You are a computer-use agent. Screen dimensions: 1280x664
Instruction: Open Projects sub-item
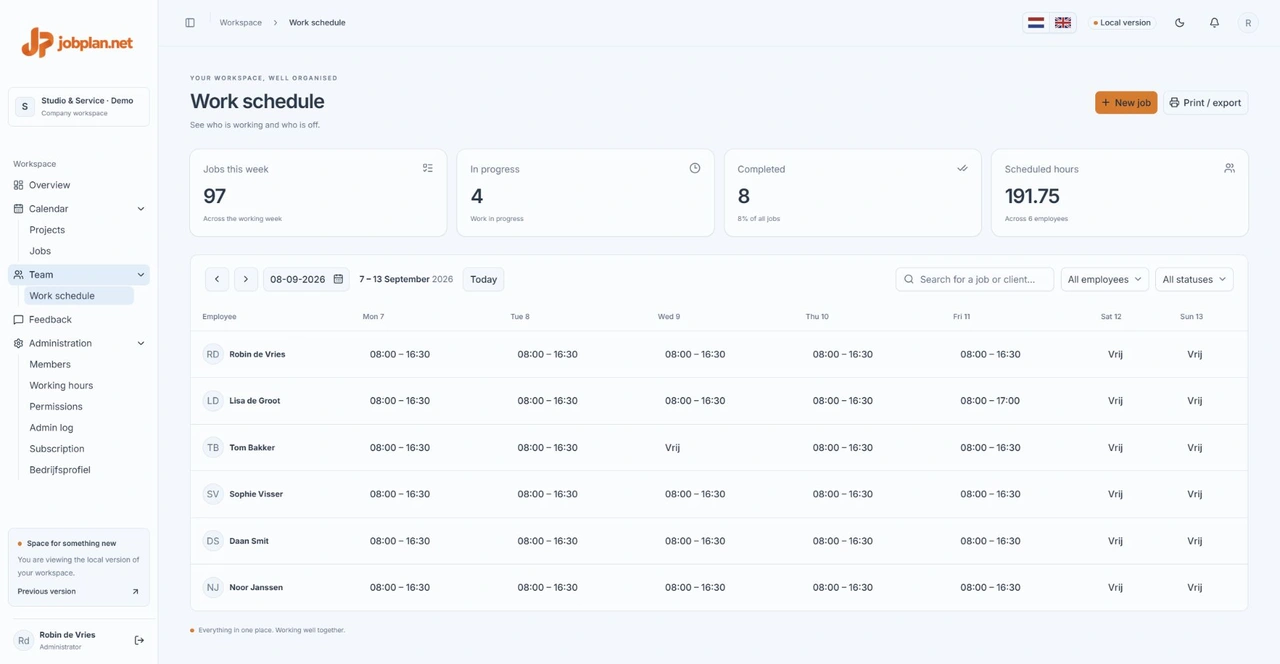click(x=47, y=230)
